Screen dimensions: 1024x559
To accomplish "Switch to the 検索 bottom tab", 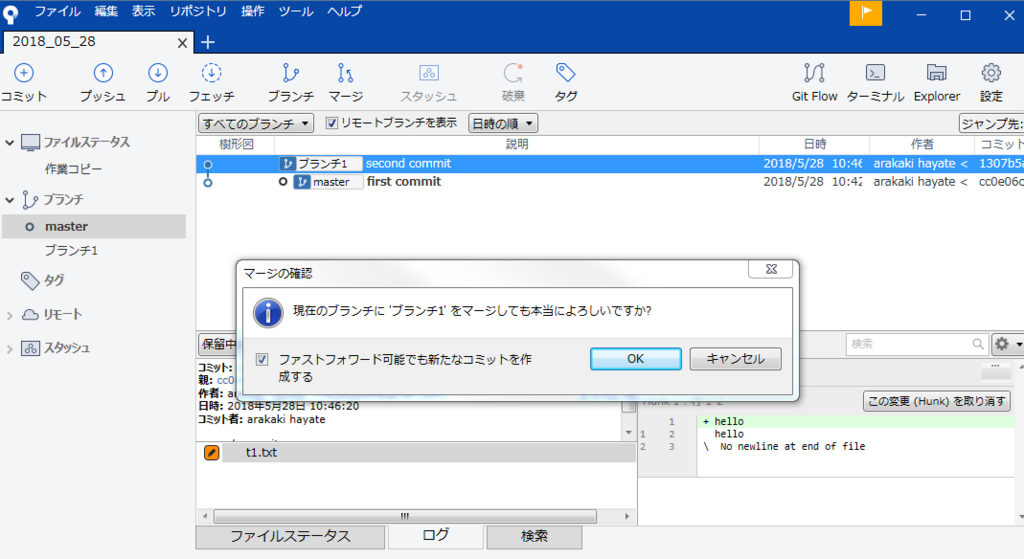I will pyautogui.click(x=534, y=537).
